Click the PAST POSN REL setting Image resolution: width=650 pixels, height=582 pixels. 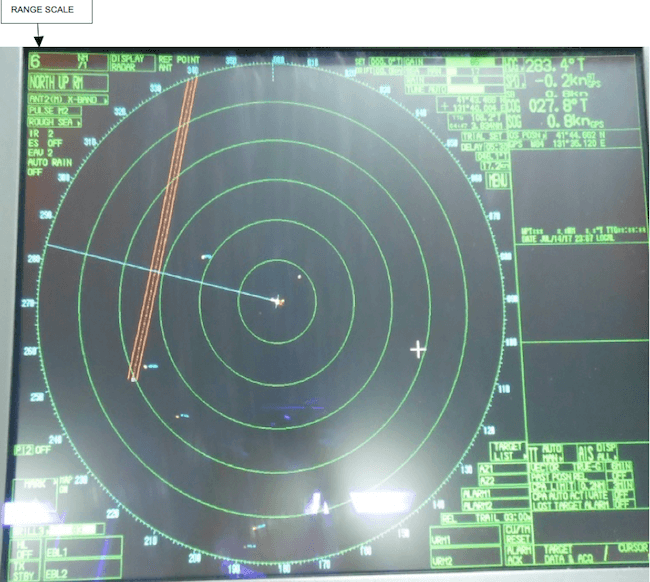coord(567,476)
